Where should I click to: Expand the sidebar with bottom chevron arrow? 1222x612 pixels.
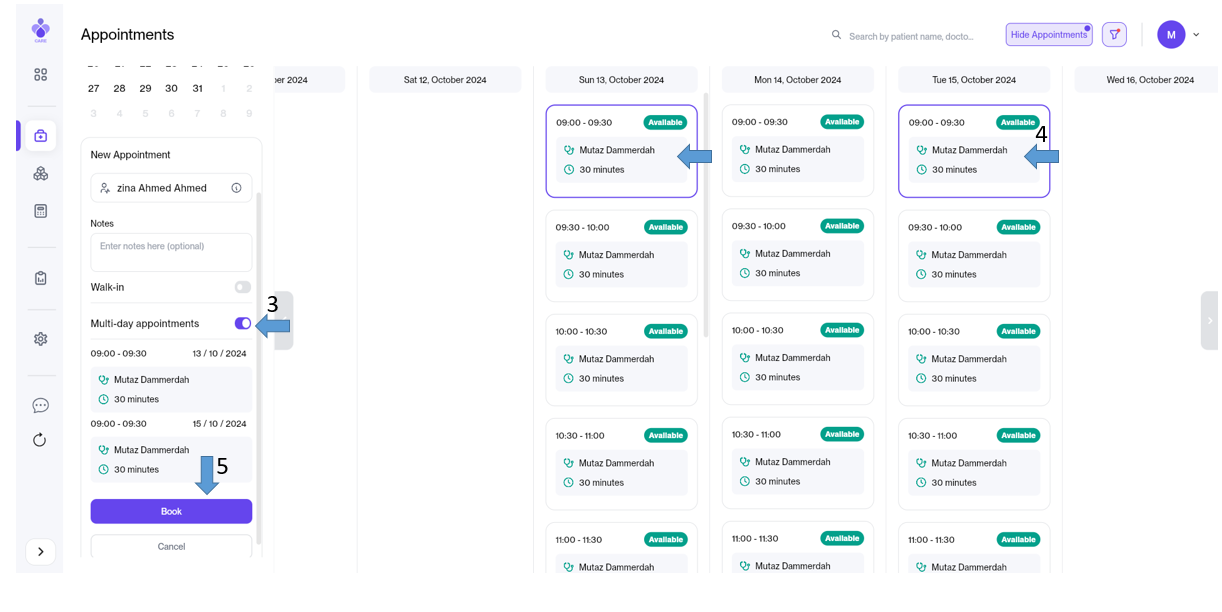40,552
